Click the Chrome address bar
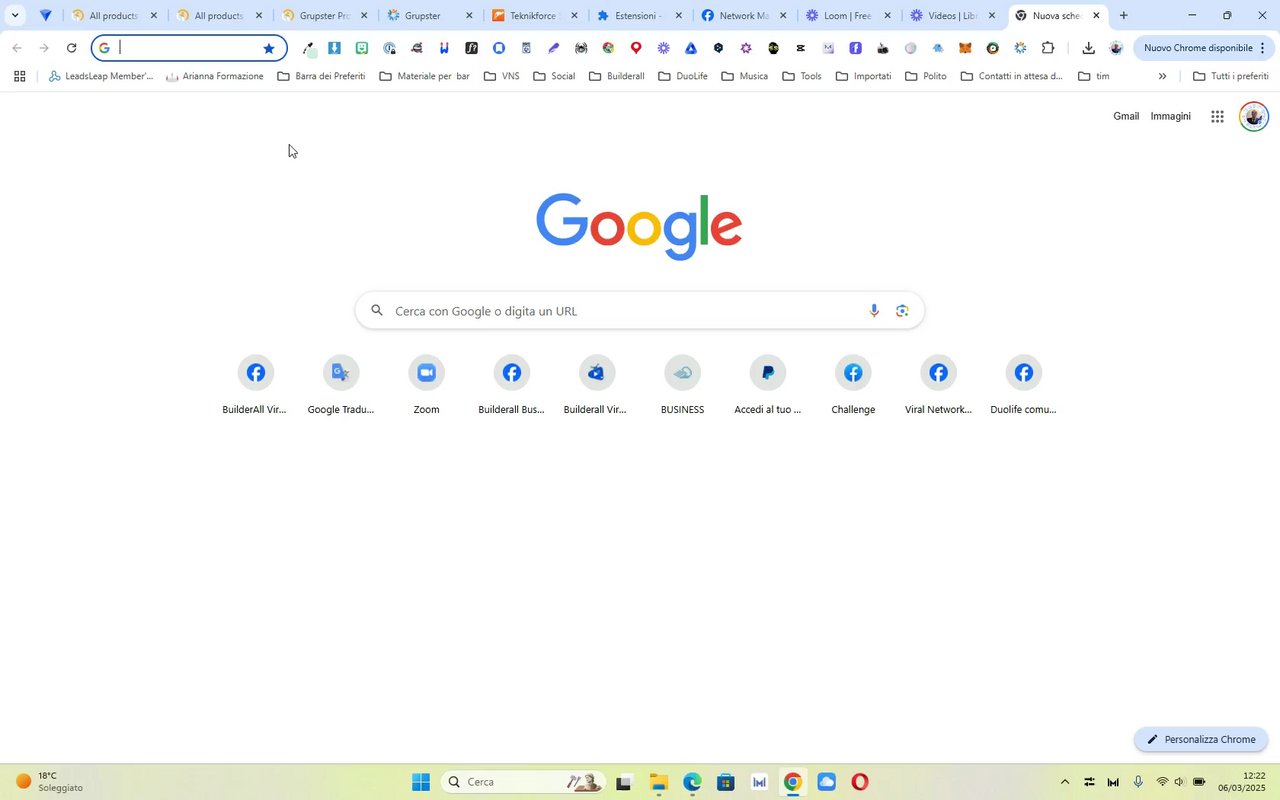 click(x=189, y=48)
